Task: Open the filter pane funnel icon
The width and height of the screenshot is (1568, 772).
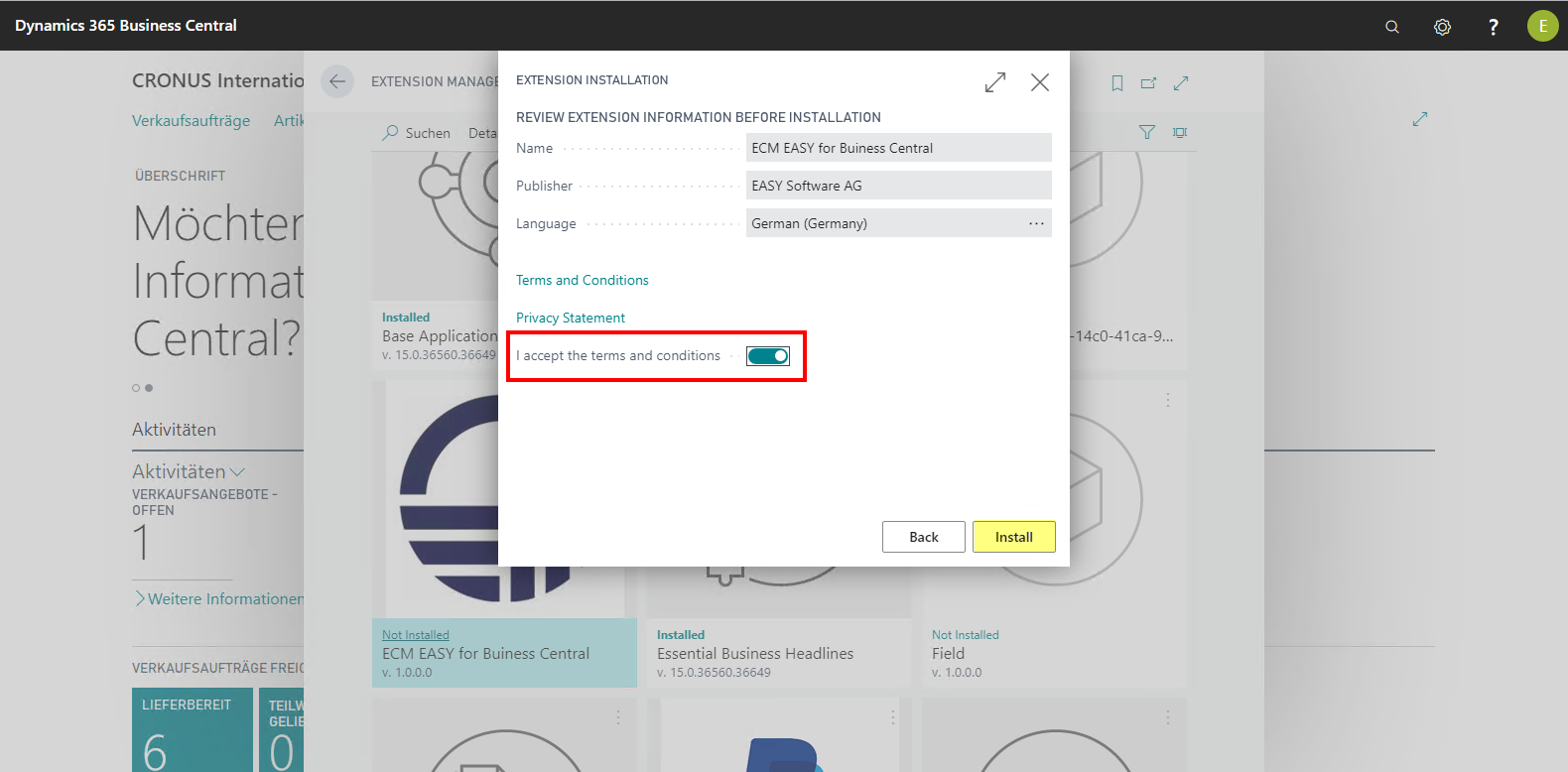Action: click(1146, 132)
